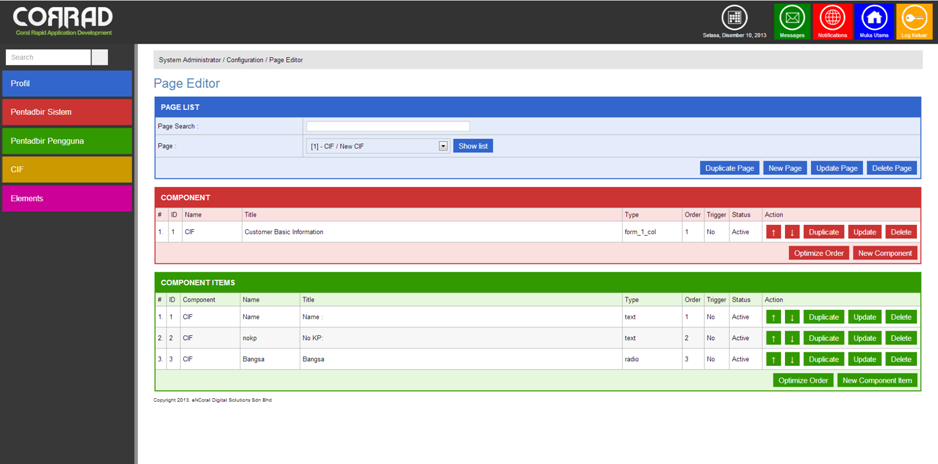The height and width of the screenshot is (464, 938).
Task: Move CIF component up with red arrow
Action: tap(773, 232)
